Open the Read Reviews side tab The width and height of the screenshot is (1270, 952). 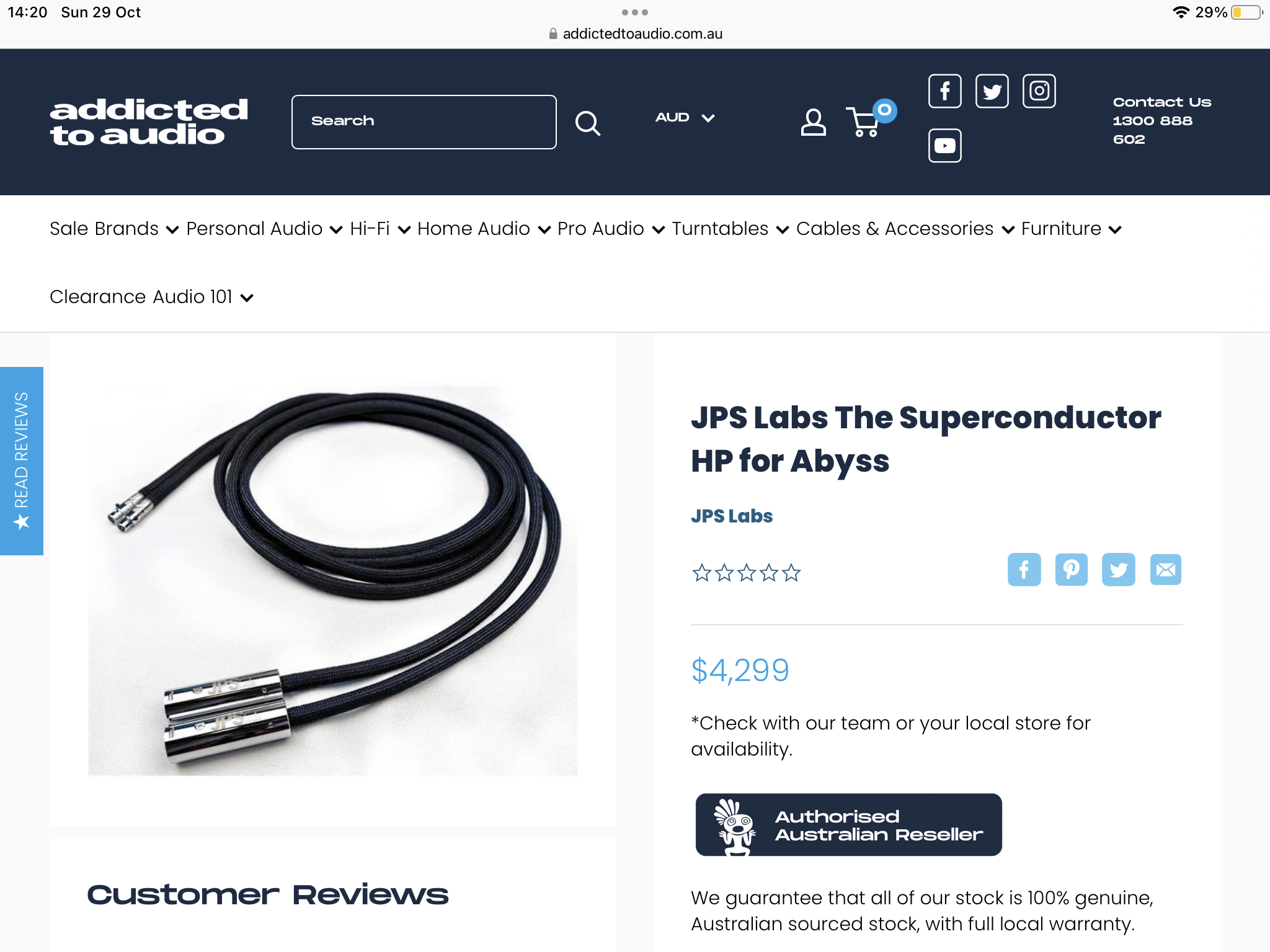coord(22,461)
